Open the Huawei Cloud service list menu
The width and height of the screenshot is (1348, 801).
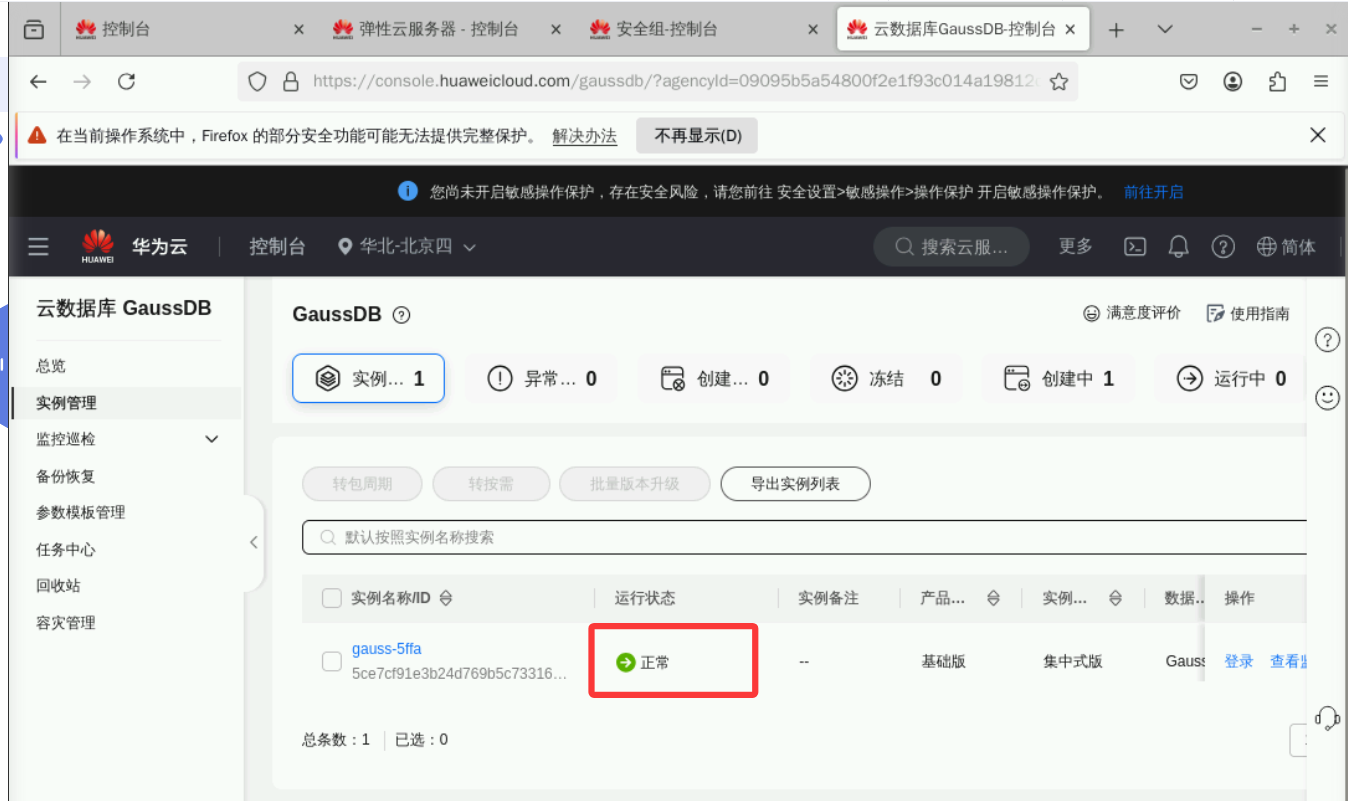[38, 246]
